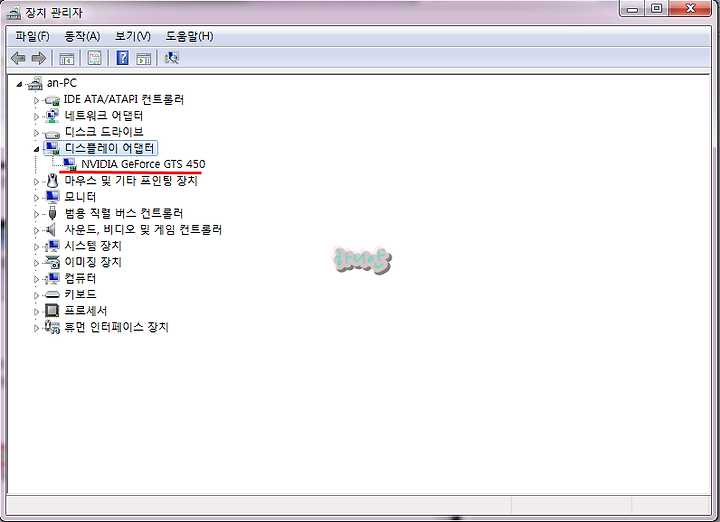Image resolution: width=720 pixels, height=522 pixels.
Task: Open the 보기(V) menu
Action: (133, 36)
